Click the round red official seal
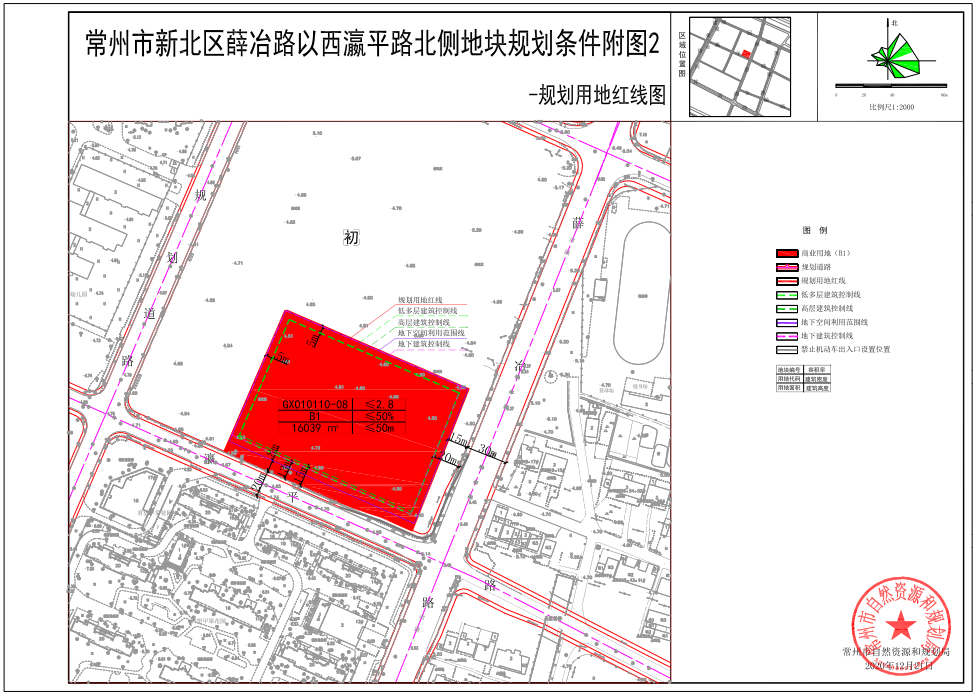Viewport: 976px width, 695px height. tap(901, 624)
